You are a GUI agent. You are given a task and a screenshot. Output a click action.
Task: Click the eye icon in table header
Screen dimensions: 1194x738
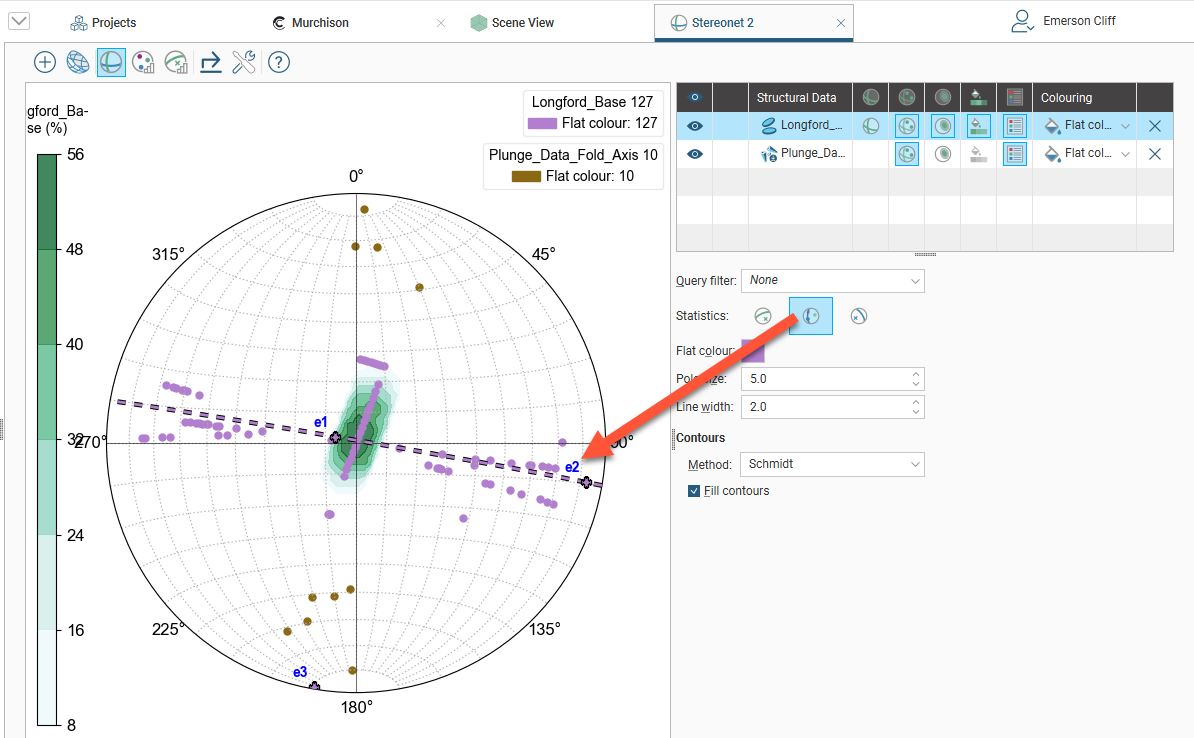coord(694,97)
